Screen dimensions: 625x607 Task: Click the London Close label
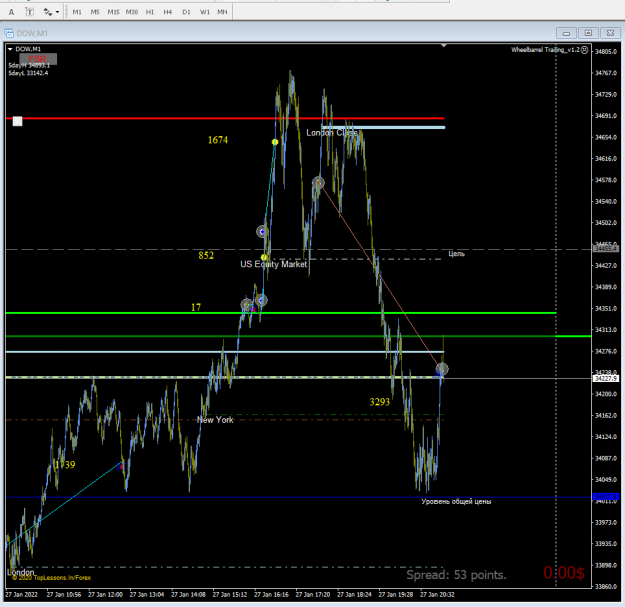click(x=332, y=133)
